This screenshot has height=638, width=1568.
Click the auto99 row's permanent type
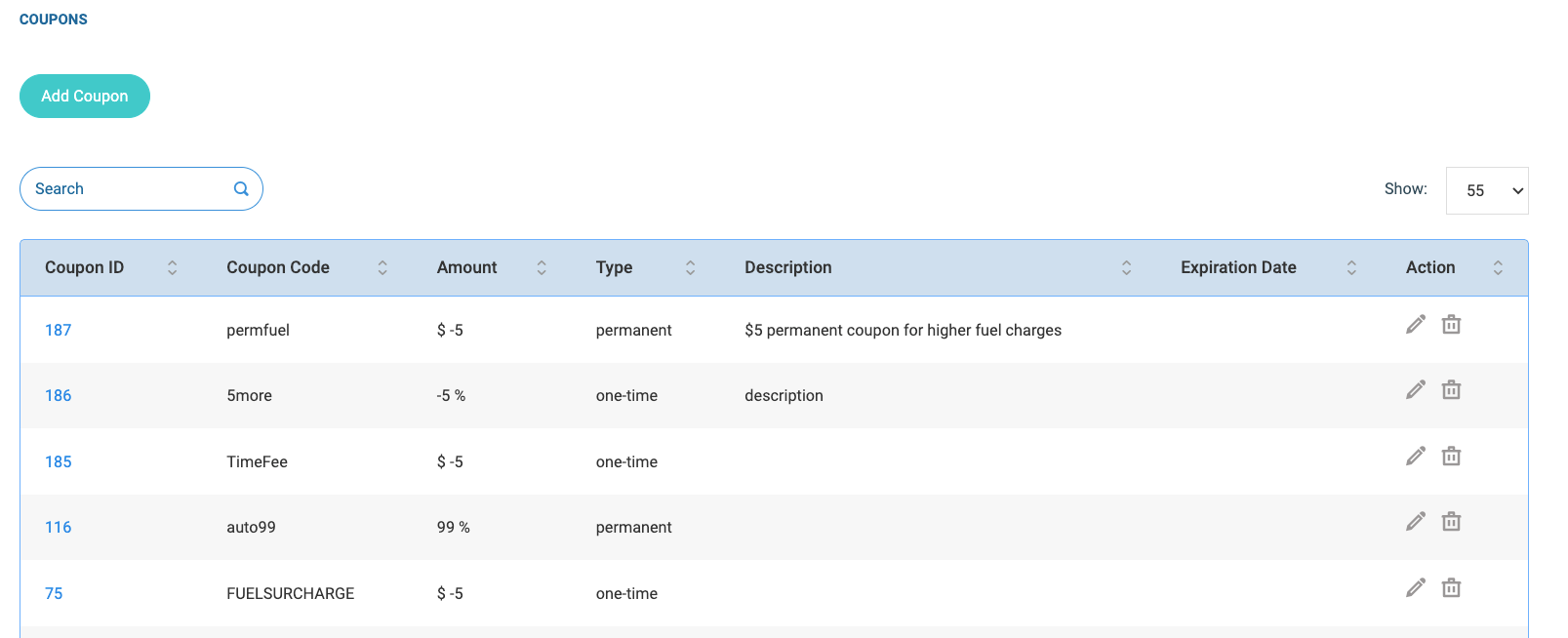point(634,528)
